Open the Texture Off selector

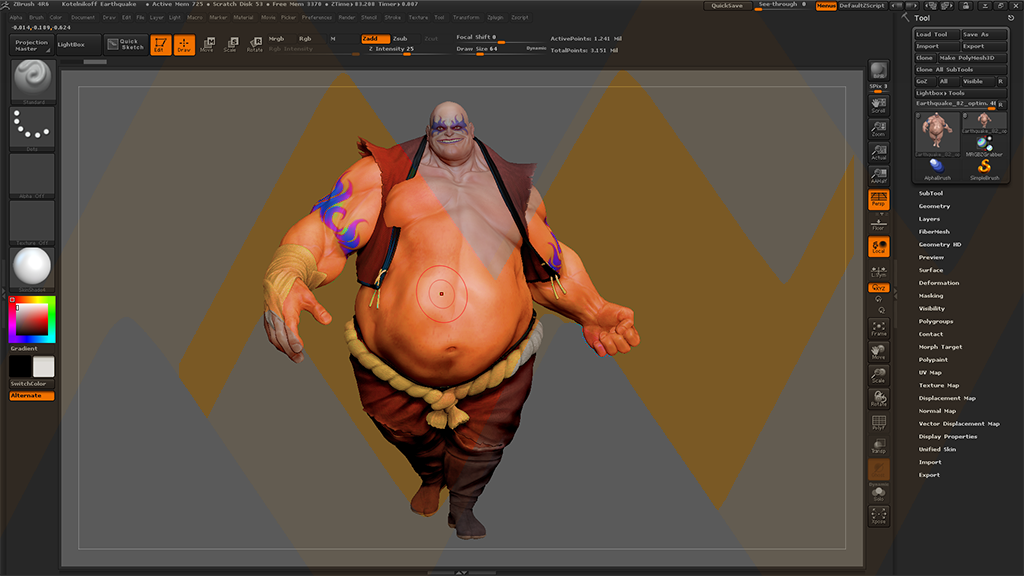pos(32,223)
